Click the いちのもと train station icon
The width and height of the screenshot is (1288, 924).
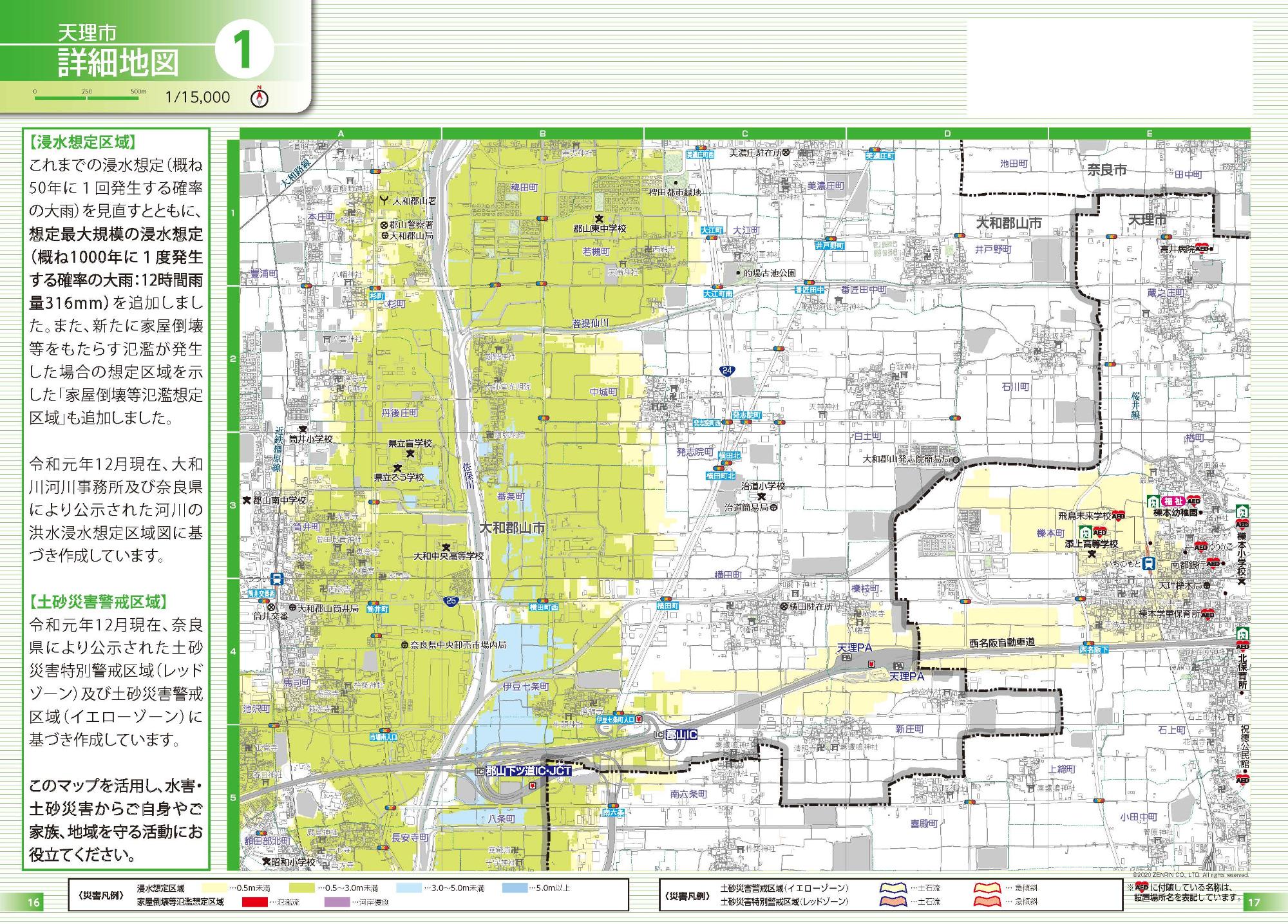[1148, 563]
